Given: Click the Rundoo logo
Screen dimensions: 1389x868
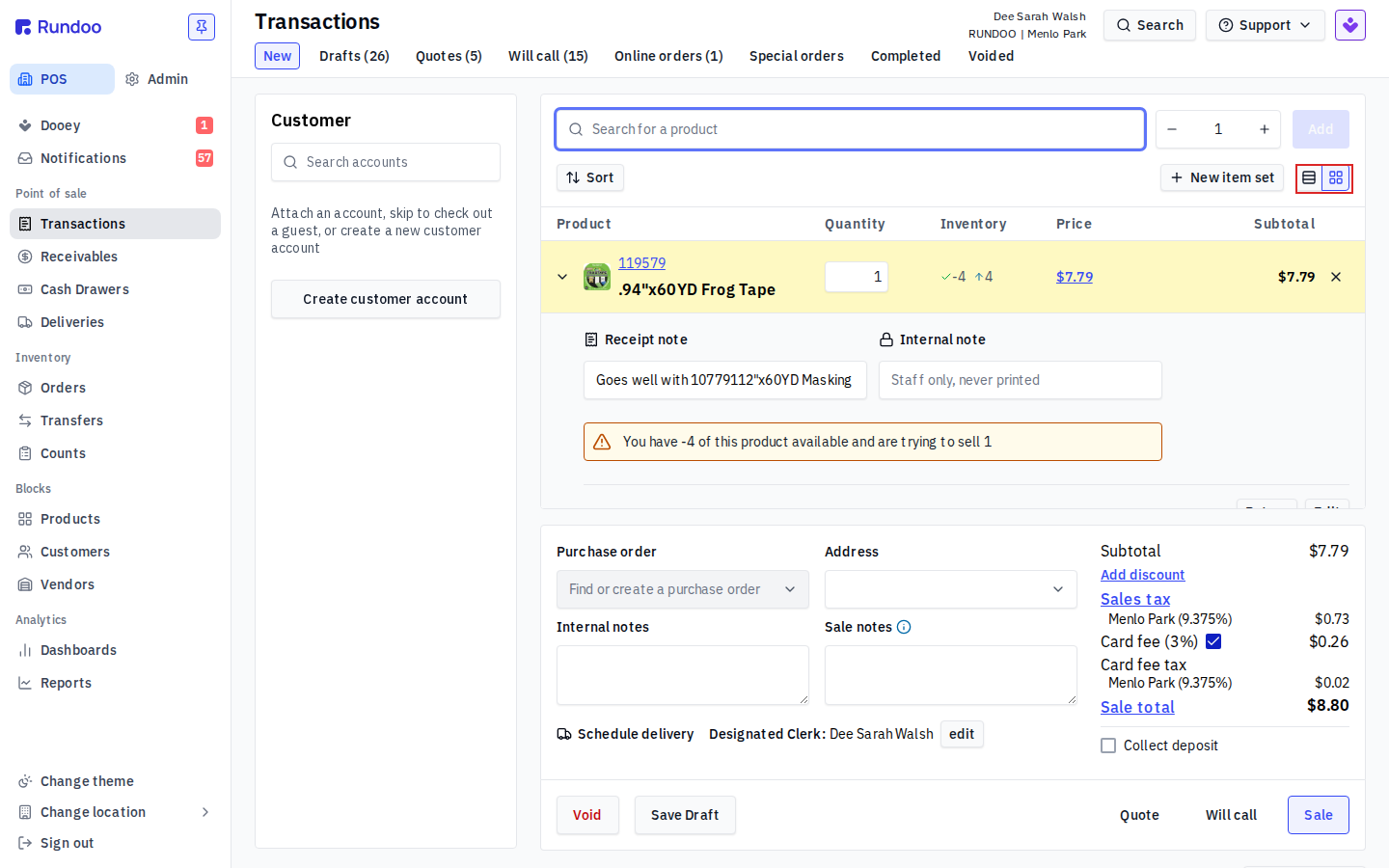Looking at the screenshot, I should click(58, 27).
